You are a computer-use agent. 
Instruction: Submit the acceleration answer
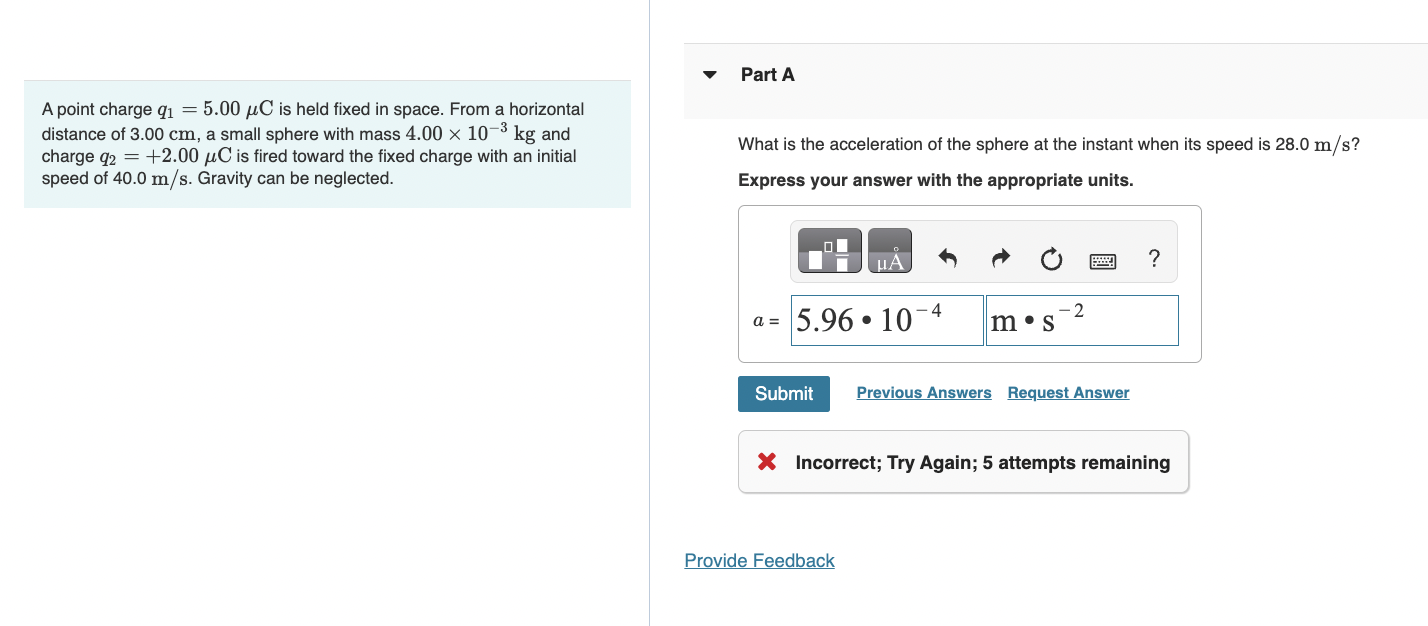point(783,393)
